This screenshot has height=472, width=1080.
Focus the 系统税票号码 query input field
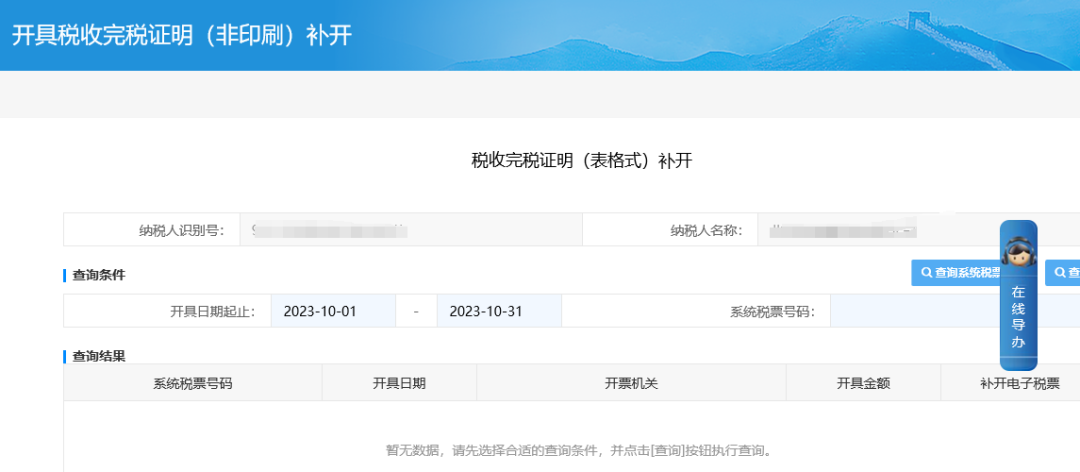pyautogui.click(x=955, y=311)
